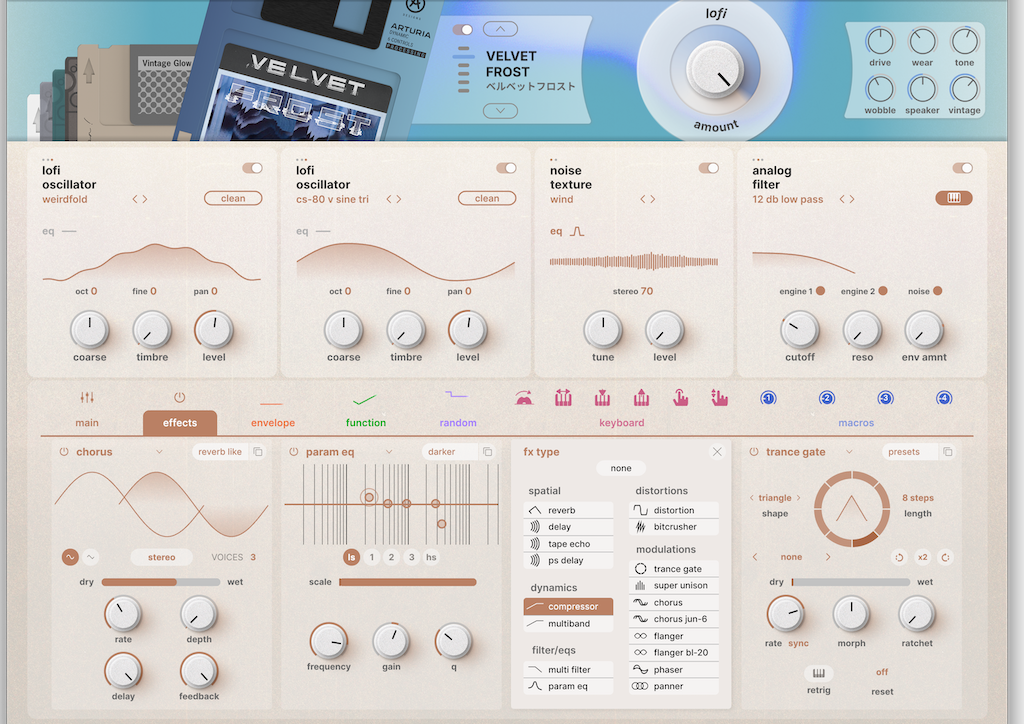Toggle cs-80 v sine tri oscillator switch
The height and width of the screenshot is (724, 1024).
(506, 168)
